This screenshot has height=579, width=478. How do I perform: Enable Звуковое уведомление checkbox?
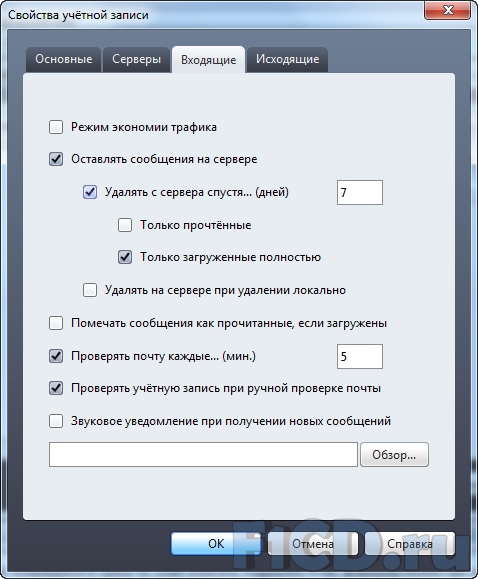point(56,421)
